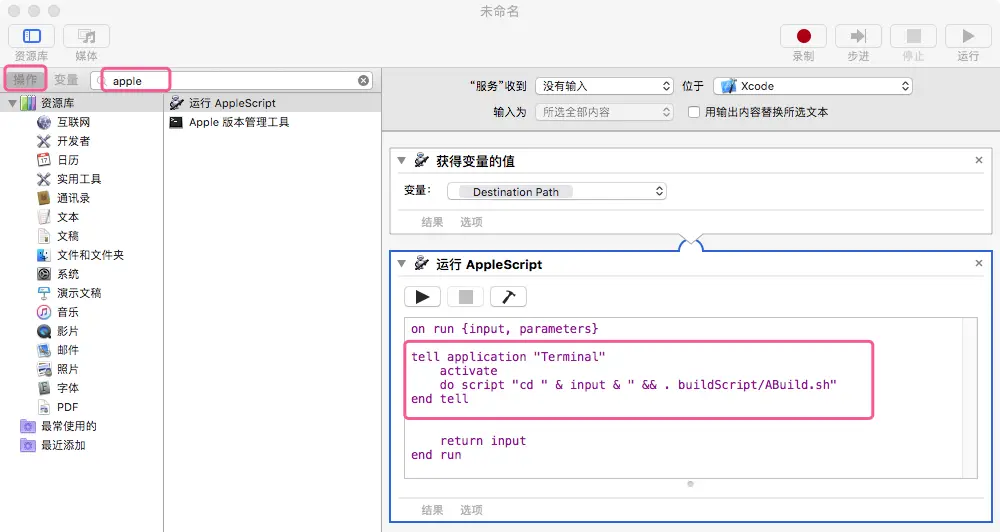Show 结果 of 获得变量的值 action
1000x532 pixels.
432,222
